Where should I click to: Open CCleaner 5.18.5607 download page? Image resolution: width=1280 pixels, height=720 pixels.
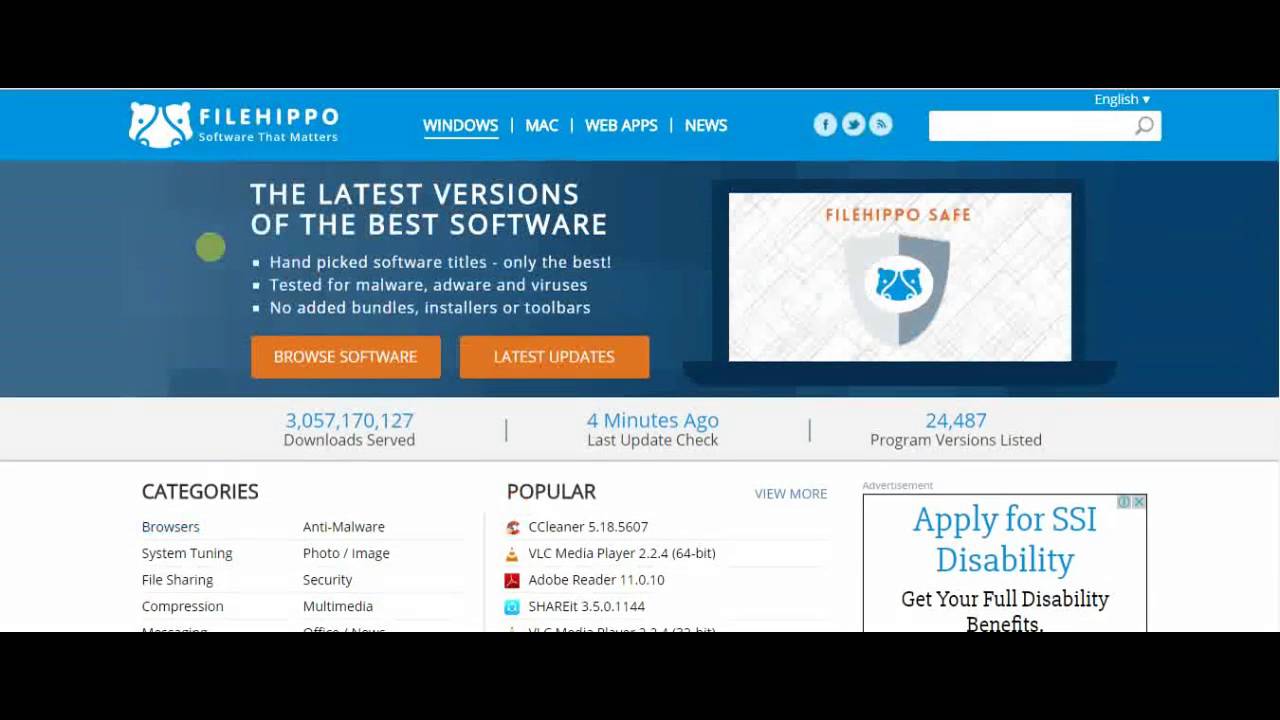click(588, 527)
